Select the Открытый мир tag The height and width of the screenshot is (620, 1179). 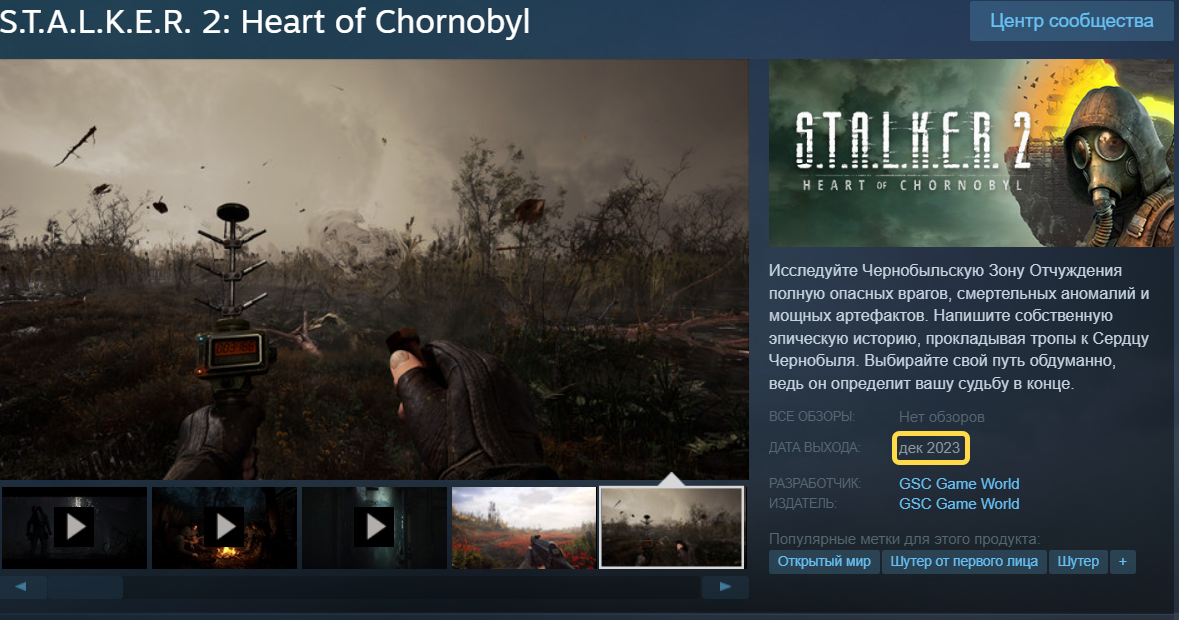coord(824,562)
